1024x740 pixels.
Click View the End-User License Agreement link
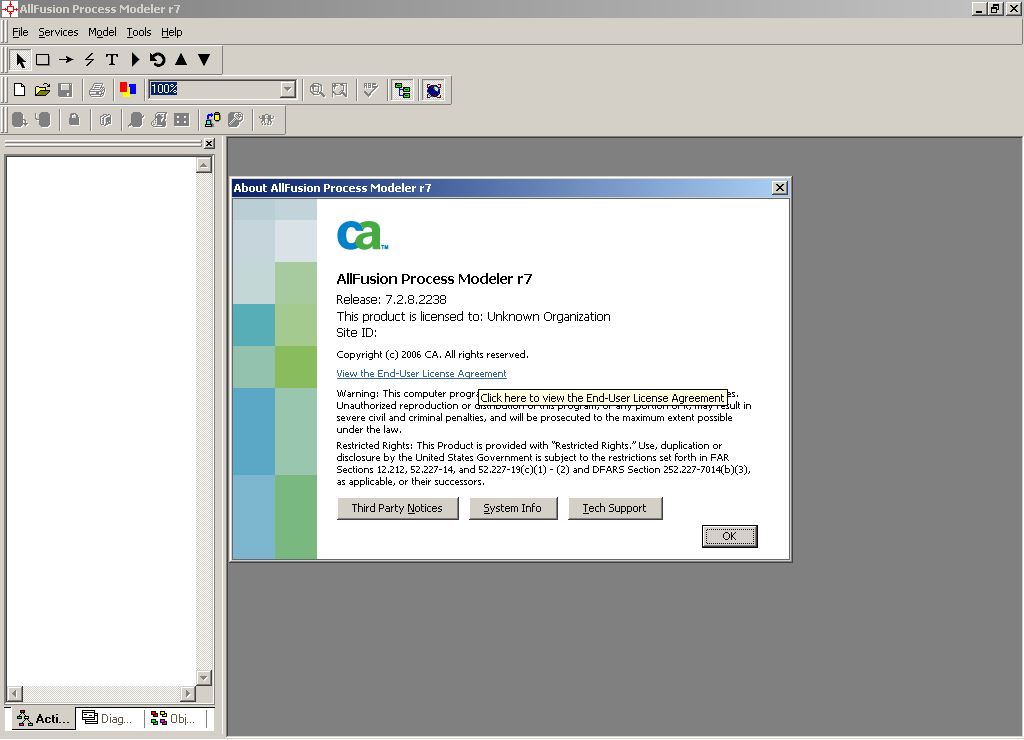pyautogui.click(x=421, y=374)
